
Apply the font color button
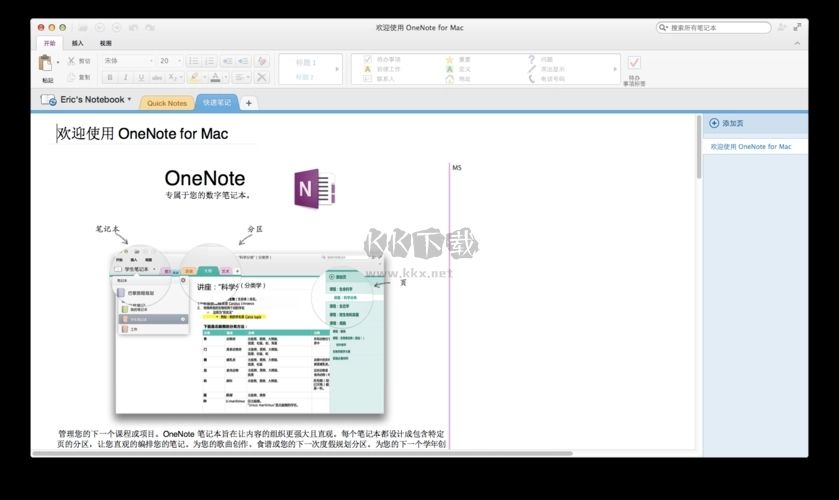coord(216,78)
